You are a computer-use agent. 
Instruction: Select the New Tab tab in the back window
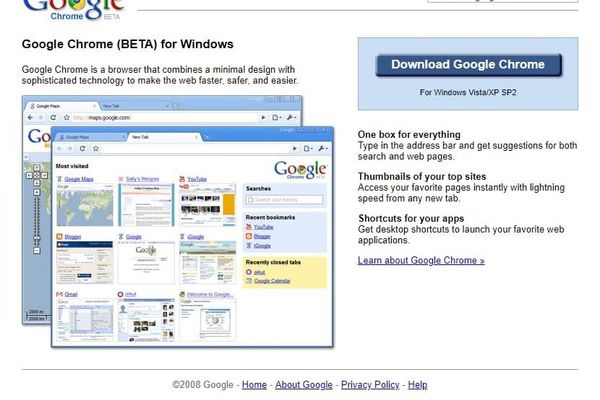(135, 106)
